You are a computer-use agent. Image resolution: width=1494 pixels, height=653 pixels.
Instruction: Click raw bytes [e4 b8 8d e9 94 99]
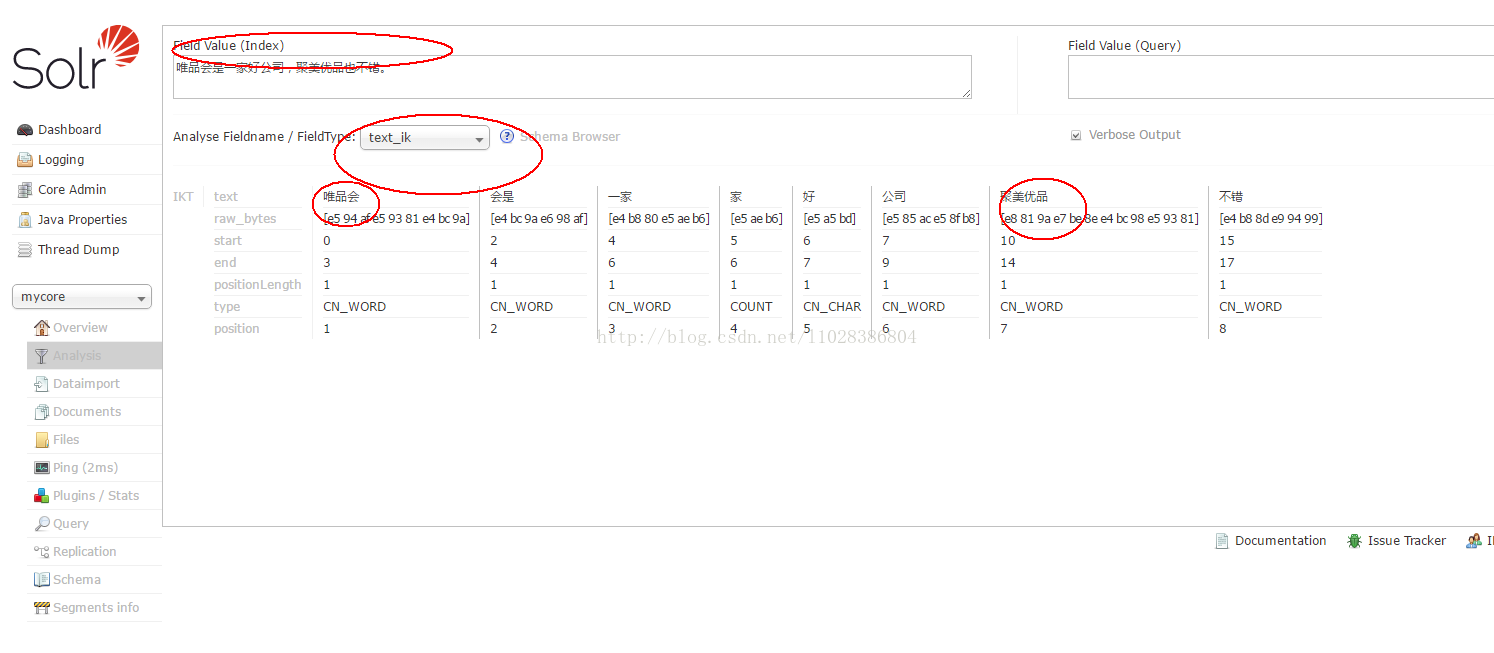pyautogui.click(x=1271, y=219)
